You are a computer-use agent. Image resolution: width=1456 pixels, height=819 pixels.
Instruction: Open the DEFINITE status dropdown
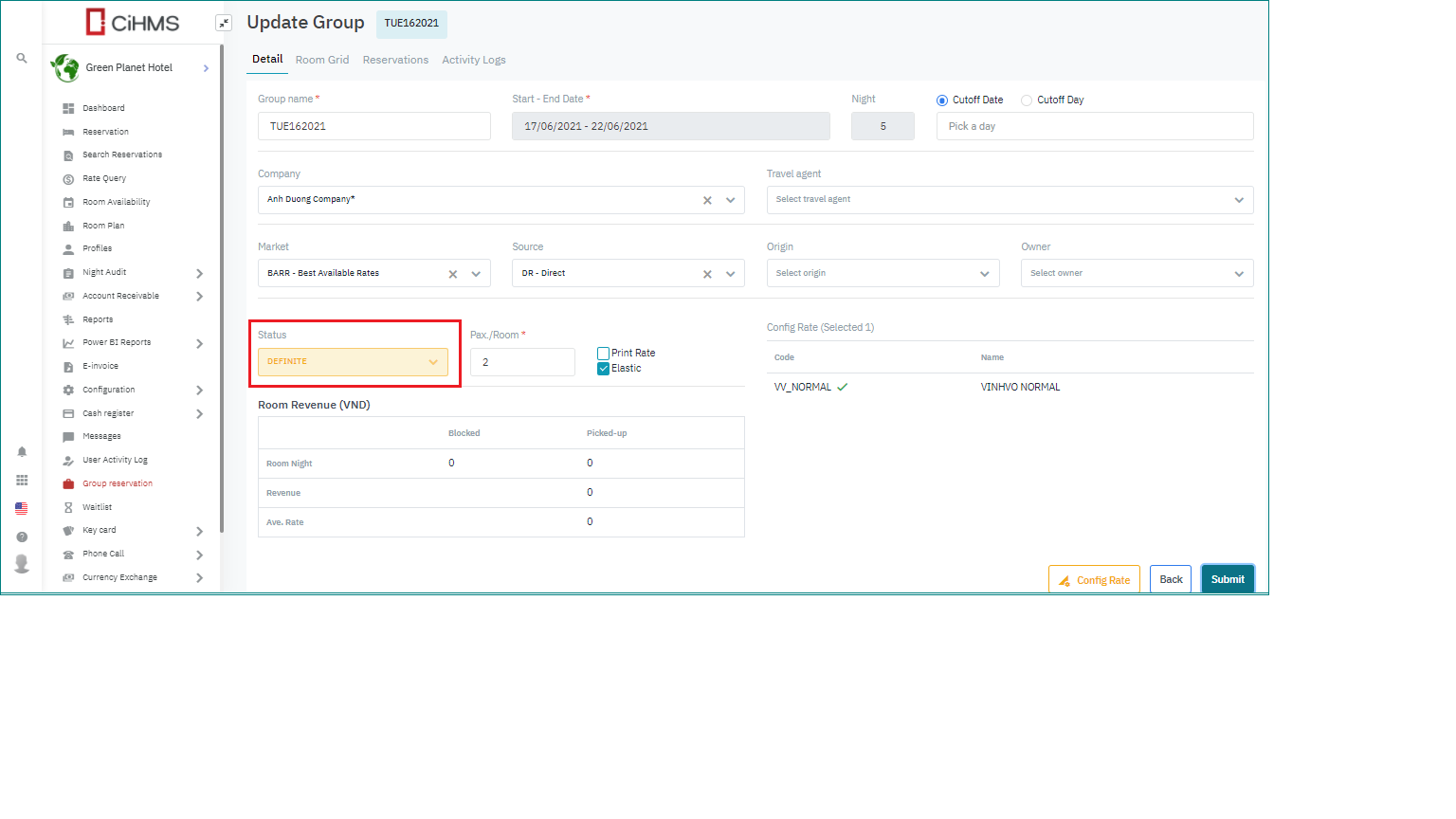pyautogui.click(x=353, y=362)
